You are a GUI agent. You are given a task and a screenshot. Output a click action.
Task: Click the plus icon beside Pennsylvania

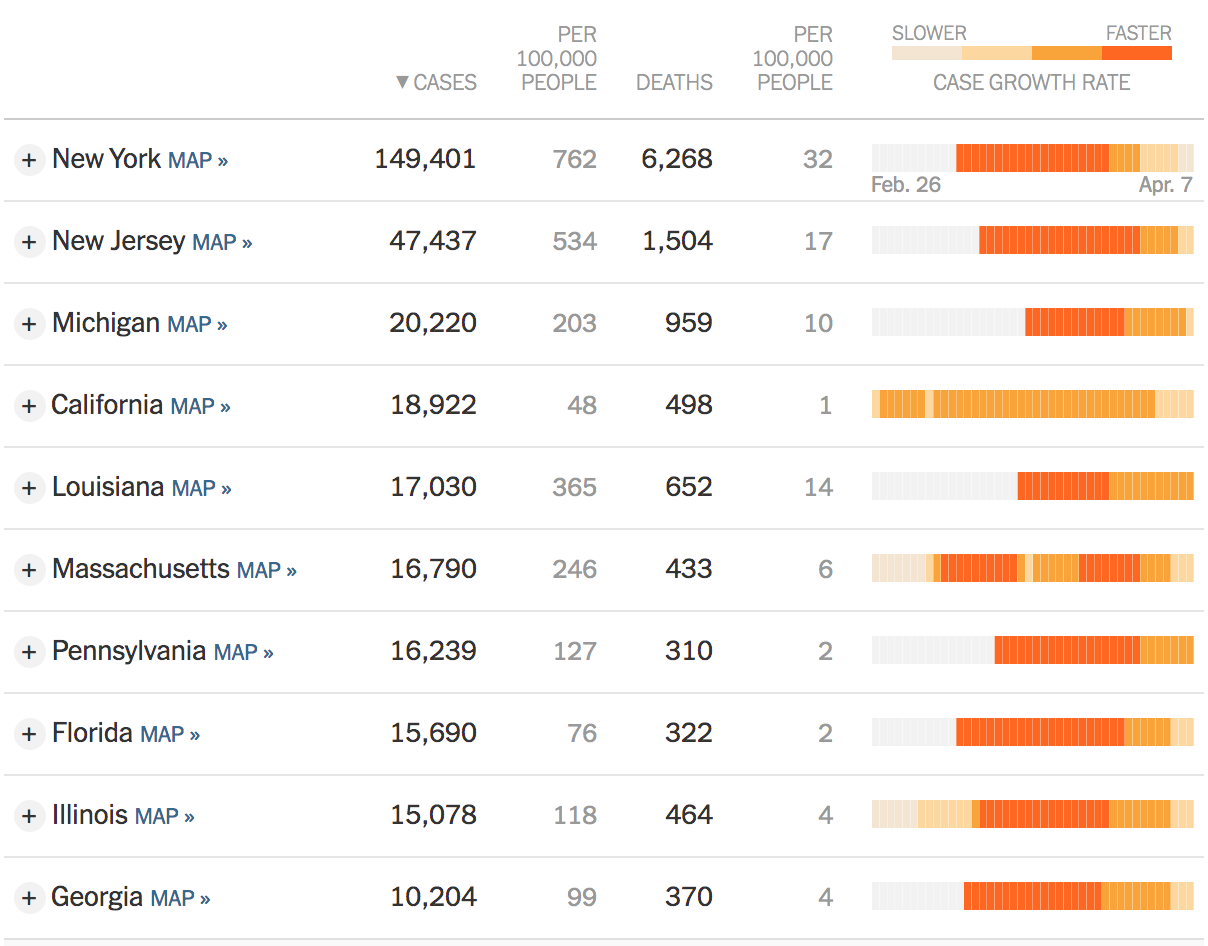[x=29, y=652]
